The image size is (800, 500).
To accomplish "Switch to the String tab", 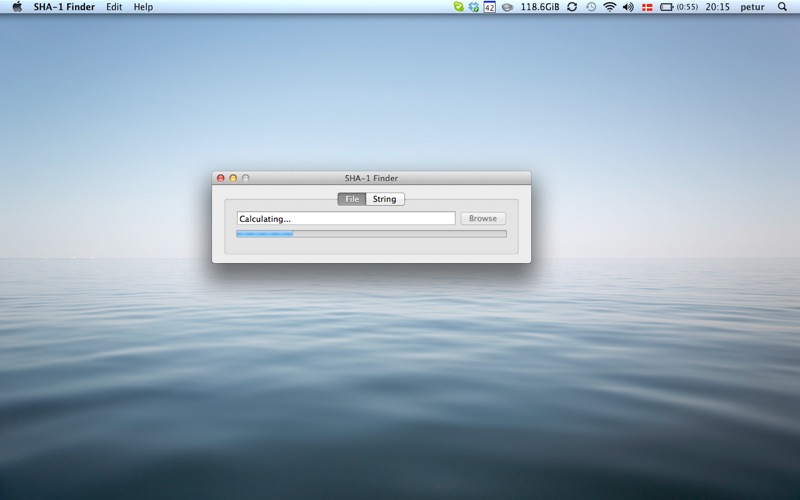I will (385, 199).
